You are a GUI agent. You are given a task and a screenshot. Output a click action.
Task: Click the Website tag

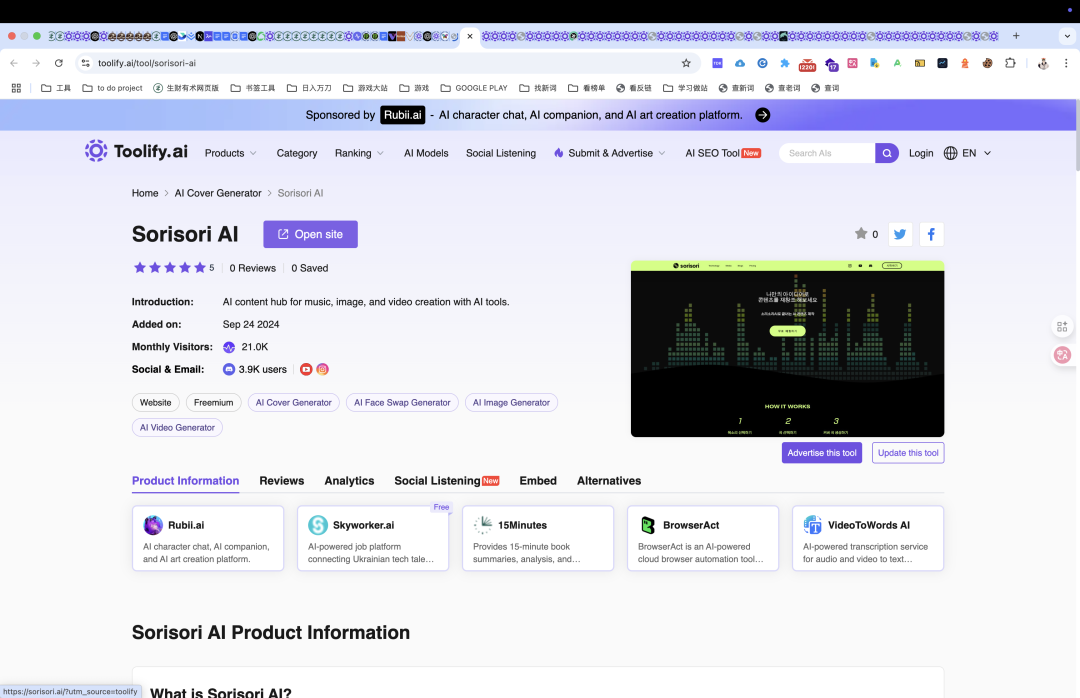point(156,402)
